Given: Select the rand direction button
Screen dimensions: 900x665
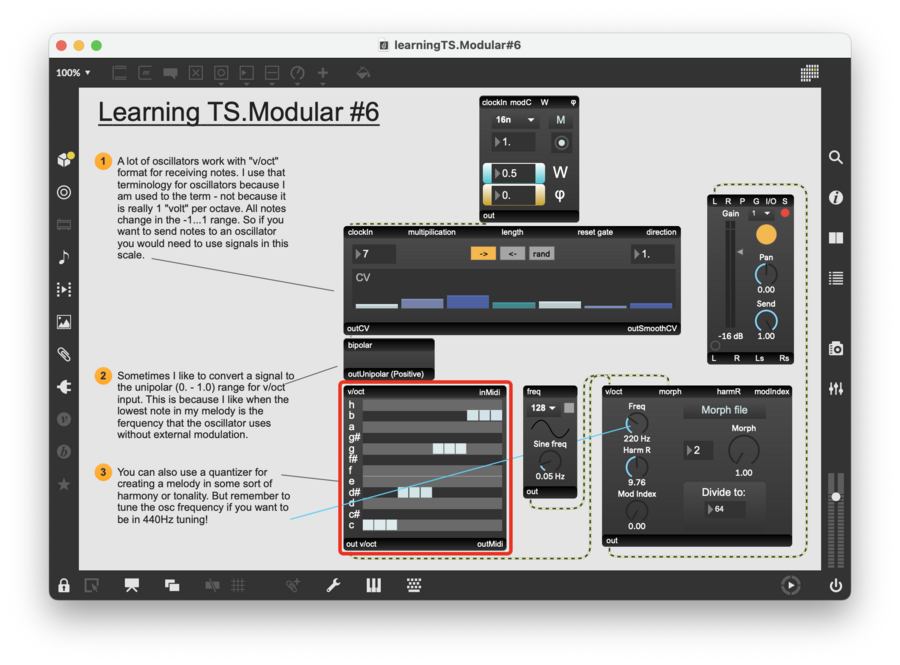Looking at the screenshot, I should pyautogui.click(x=540, y=254).
